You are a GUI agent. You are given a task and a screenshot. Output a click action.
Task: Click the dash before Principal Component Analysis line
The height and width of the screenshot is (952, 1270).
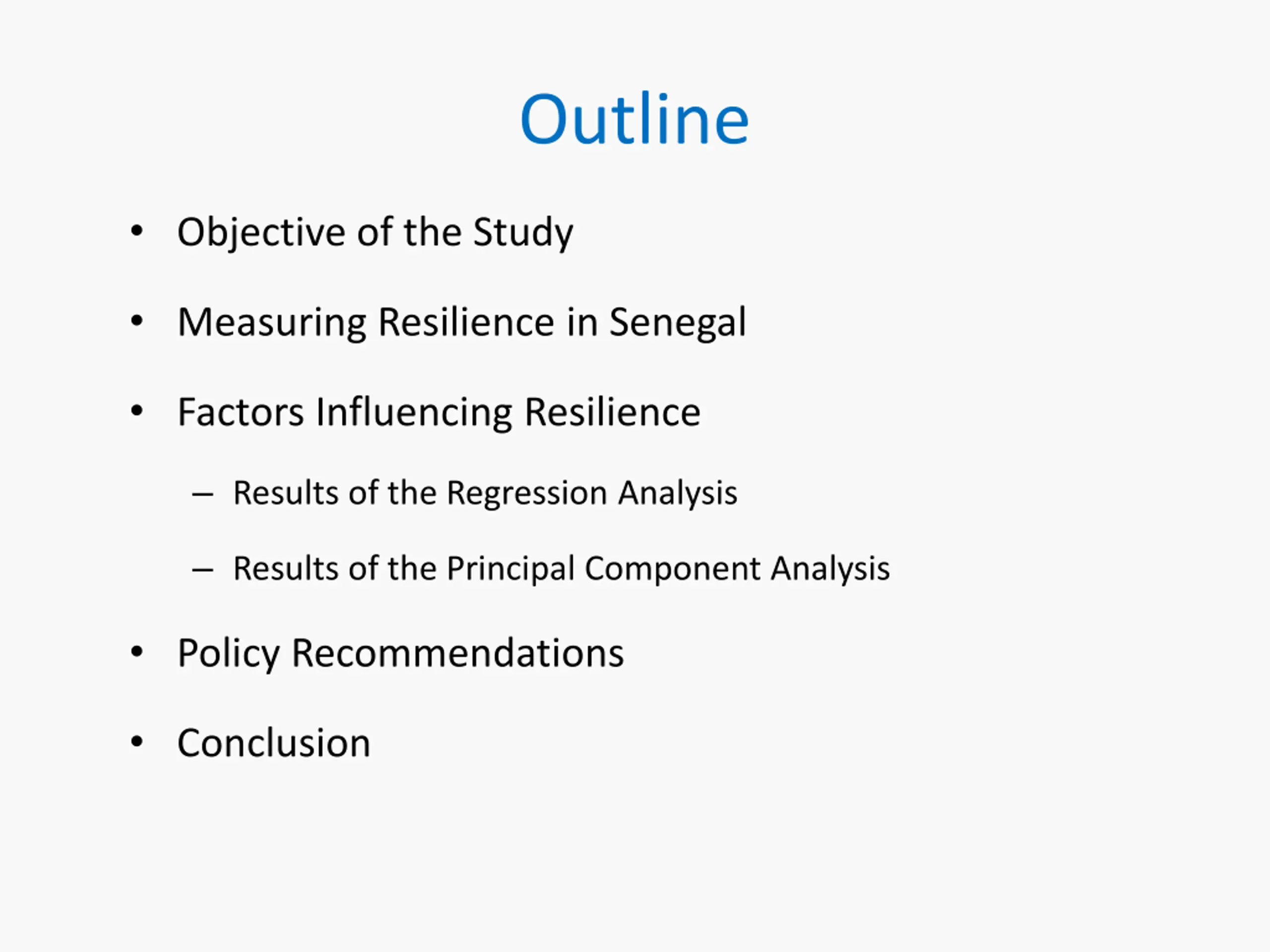(203, 570)
